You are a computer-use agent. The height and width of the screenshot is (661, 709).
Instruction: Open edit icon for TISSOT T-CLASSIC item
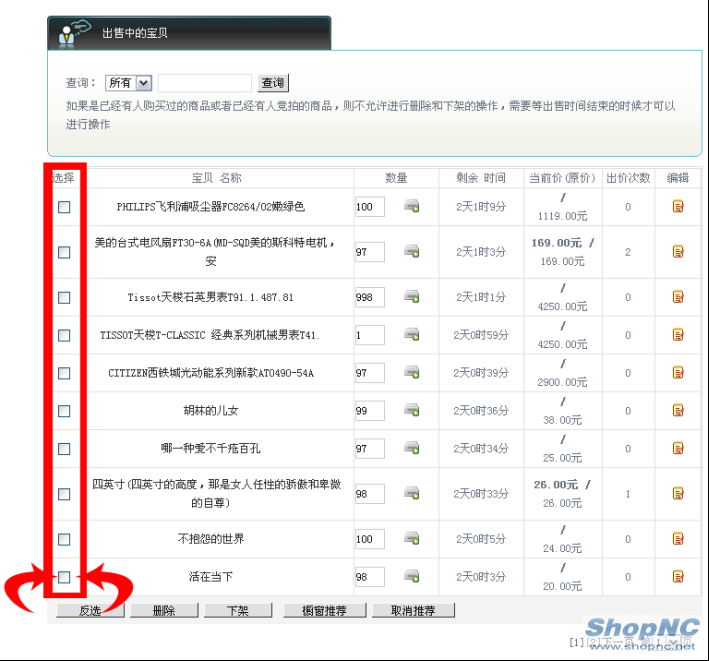click(x=678, y=335)
